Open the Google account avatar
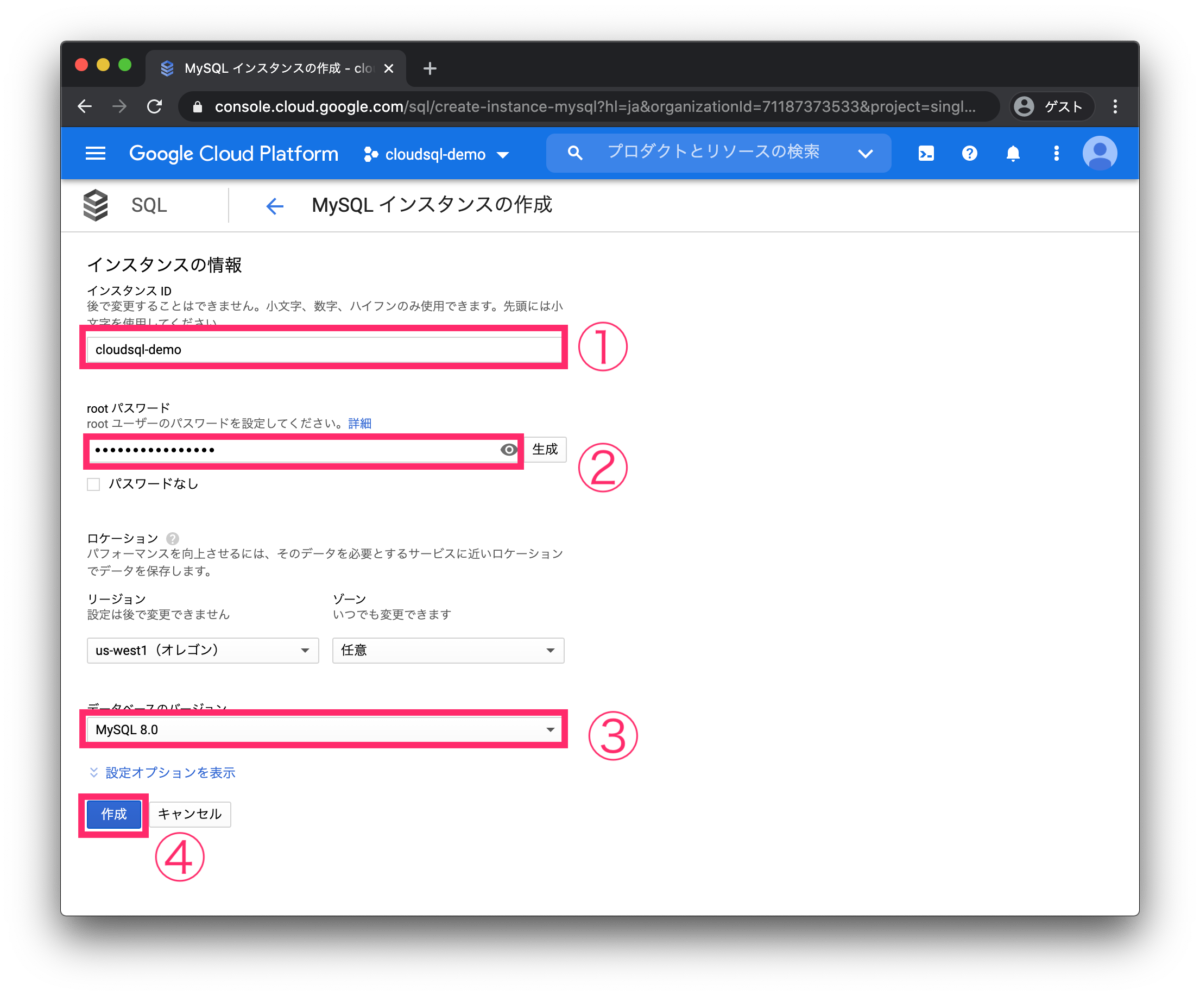The image size is (1200, 996). tap(1099, 153)
